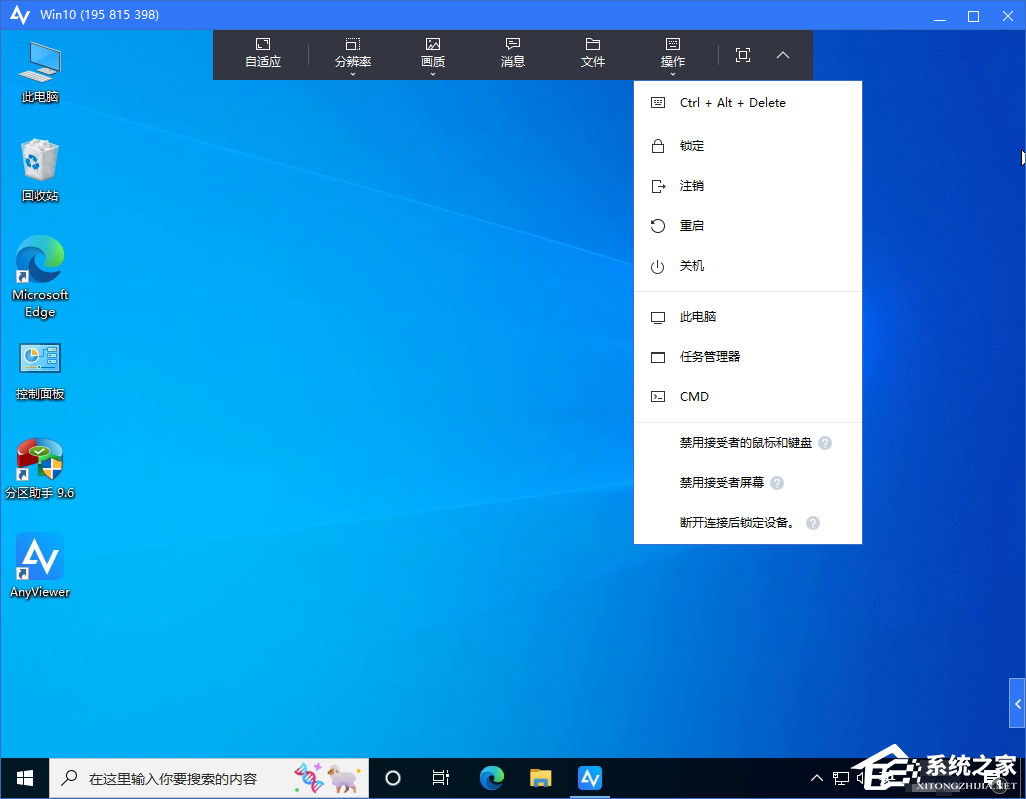Toggle 禁用接受者屏幕 option
Screen dimensions: 1026x799
[721, 483]
